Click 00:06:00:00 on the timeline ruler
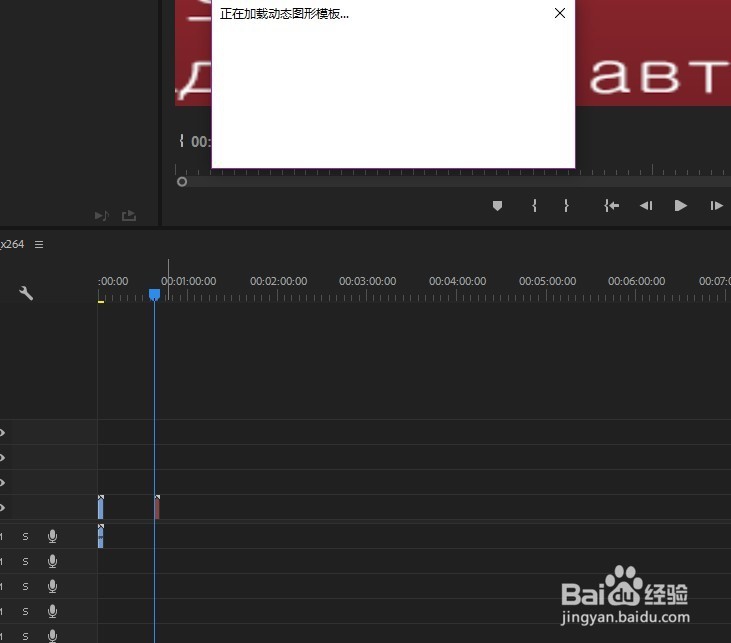Image resolution: width=731 pixels, height=643 pixels. (x=636, y=281)
